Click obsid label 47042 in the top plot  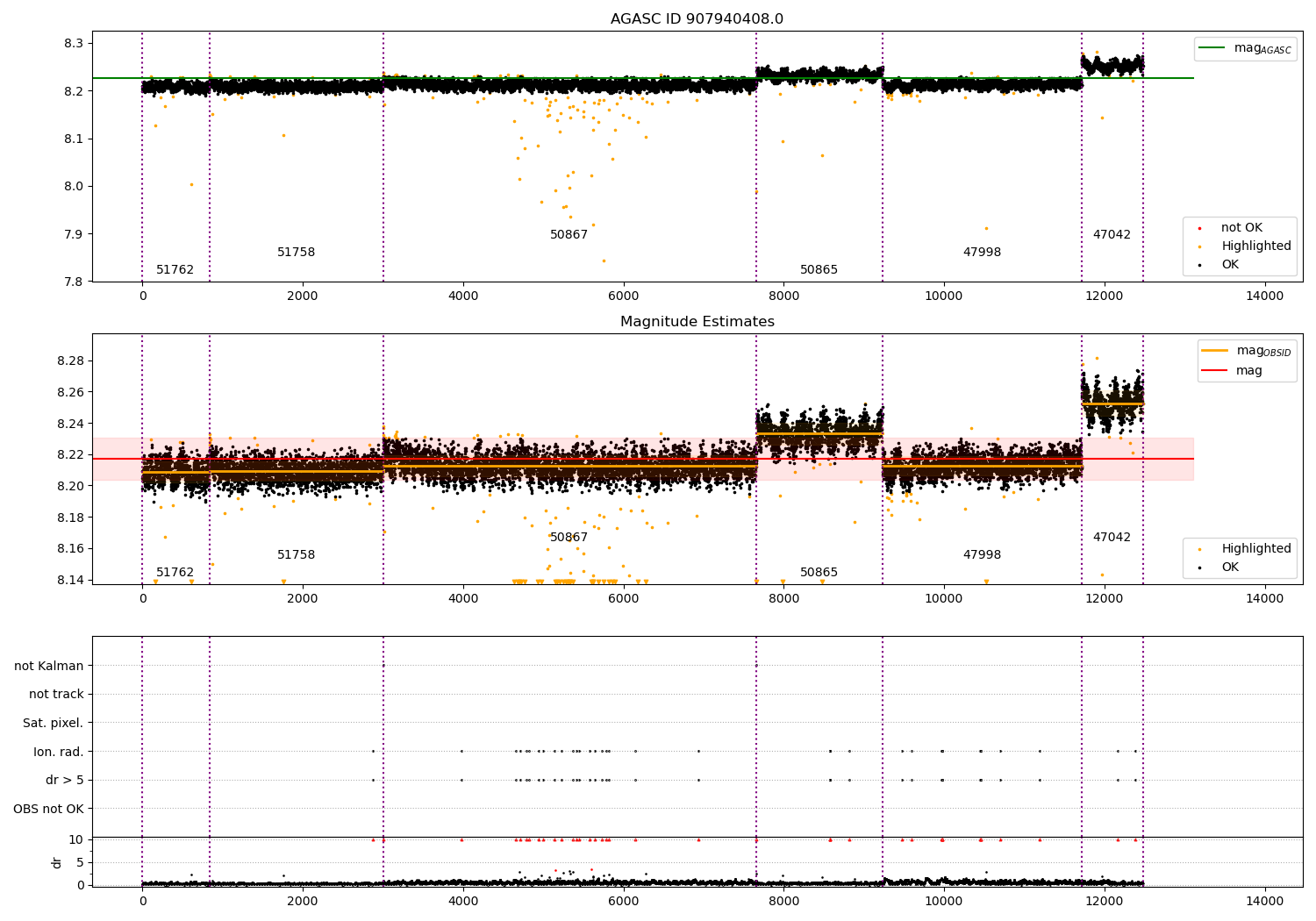click(1112, 235)
